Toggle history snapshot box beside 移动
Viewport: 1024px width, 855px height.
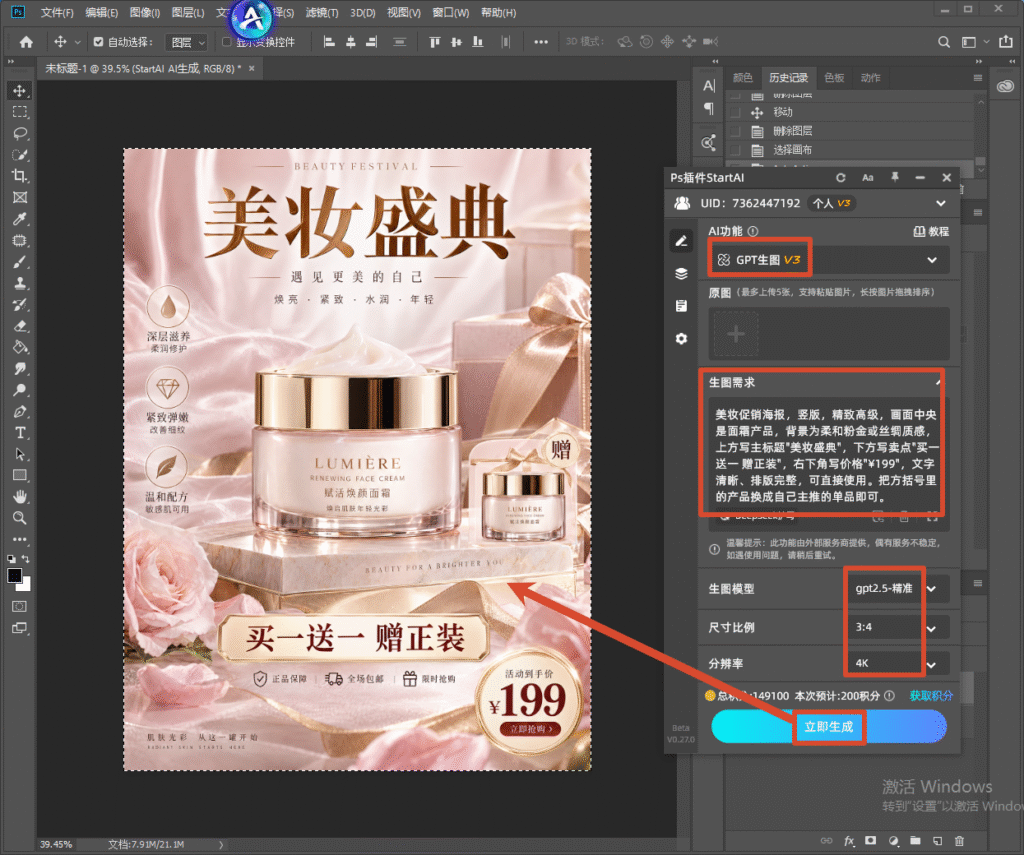(x=736, y=112)
